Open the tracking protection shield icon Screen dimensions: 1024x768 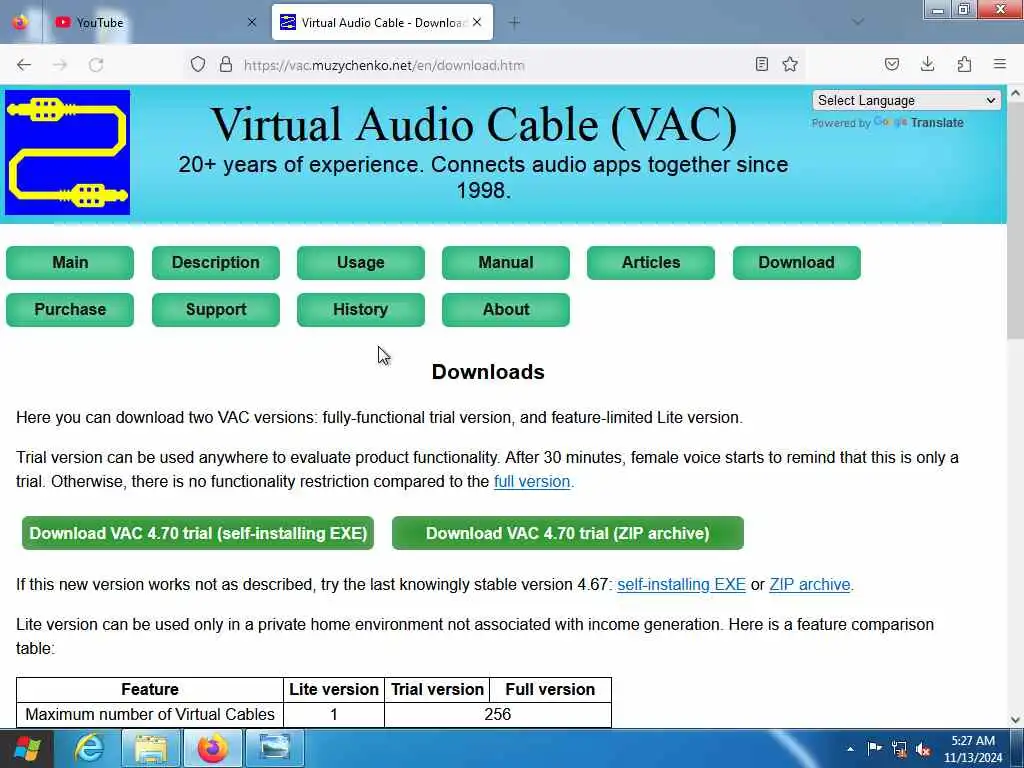198,64
